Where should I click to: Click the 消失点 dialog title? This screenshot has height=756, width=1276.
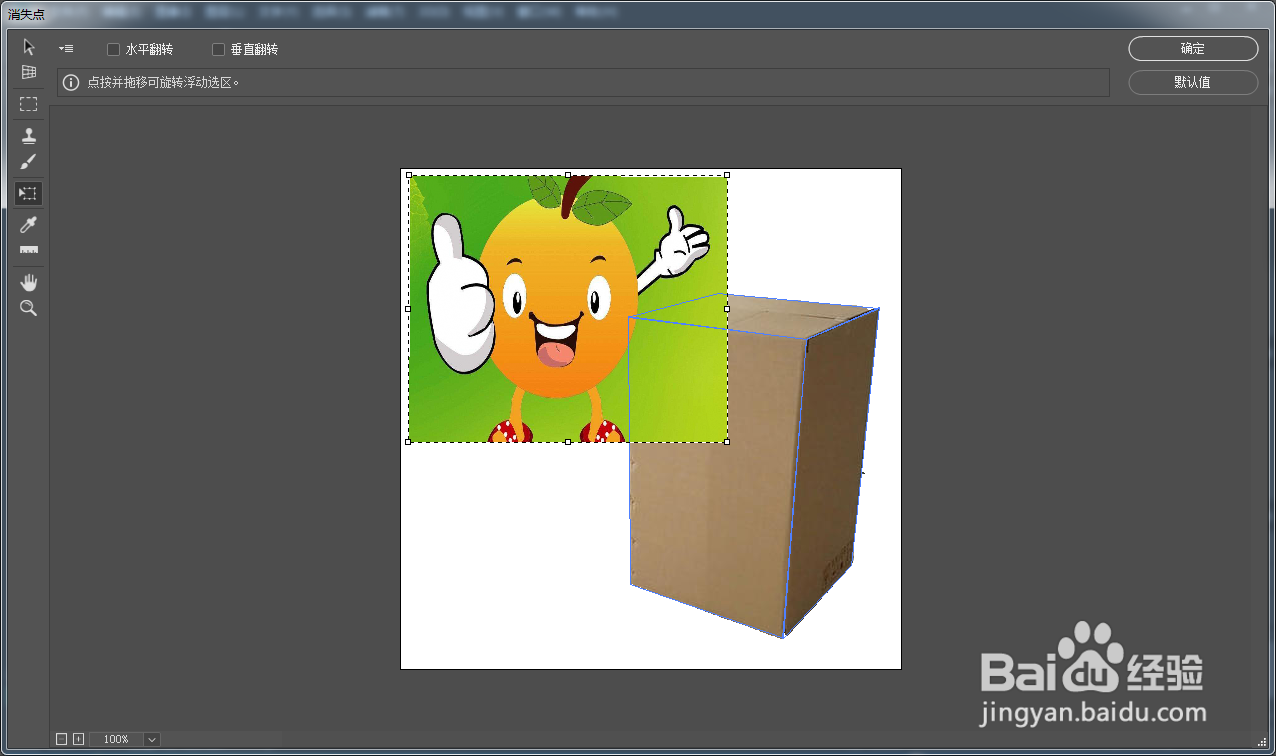tap(27, 14)
